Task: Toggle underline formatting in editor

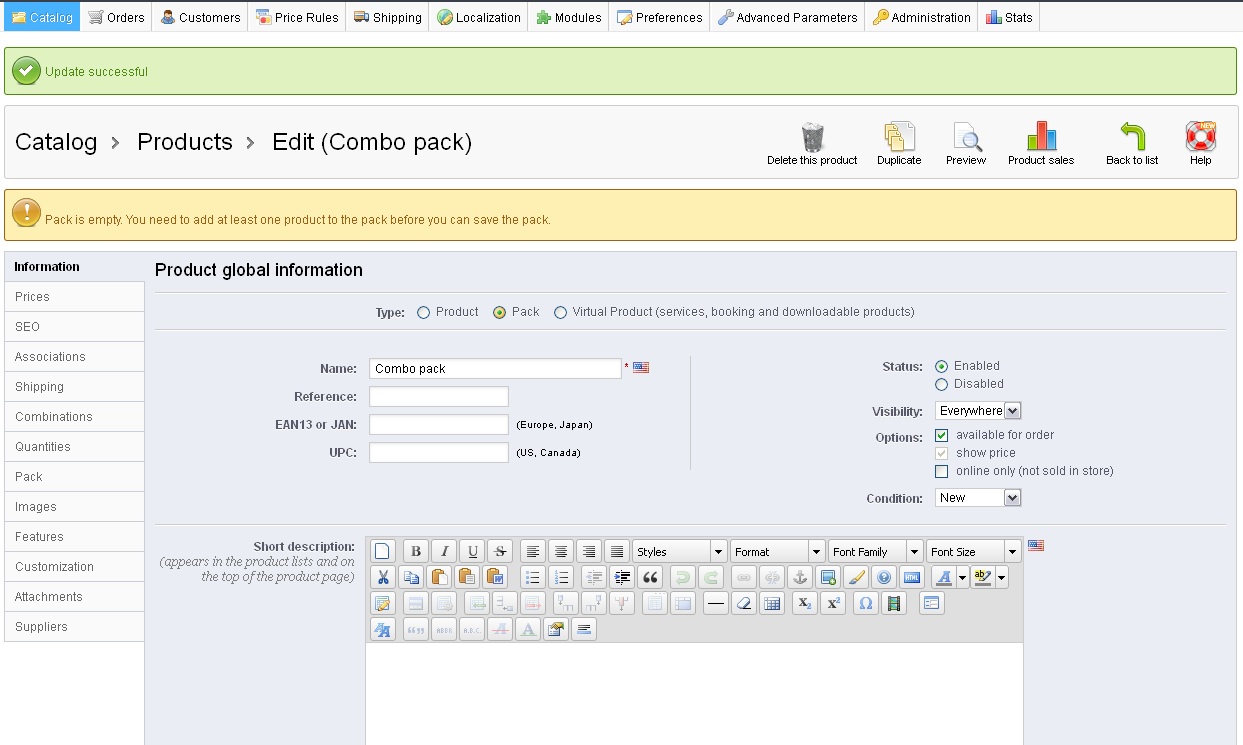Action: [472, 551]
